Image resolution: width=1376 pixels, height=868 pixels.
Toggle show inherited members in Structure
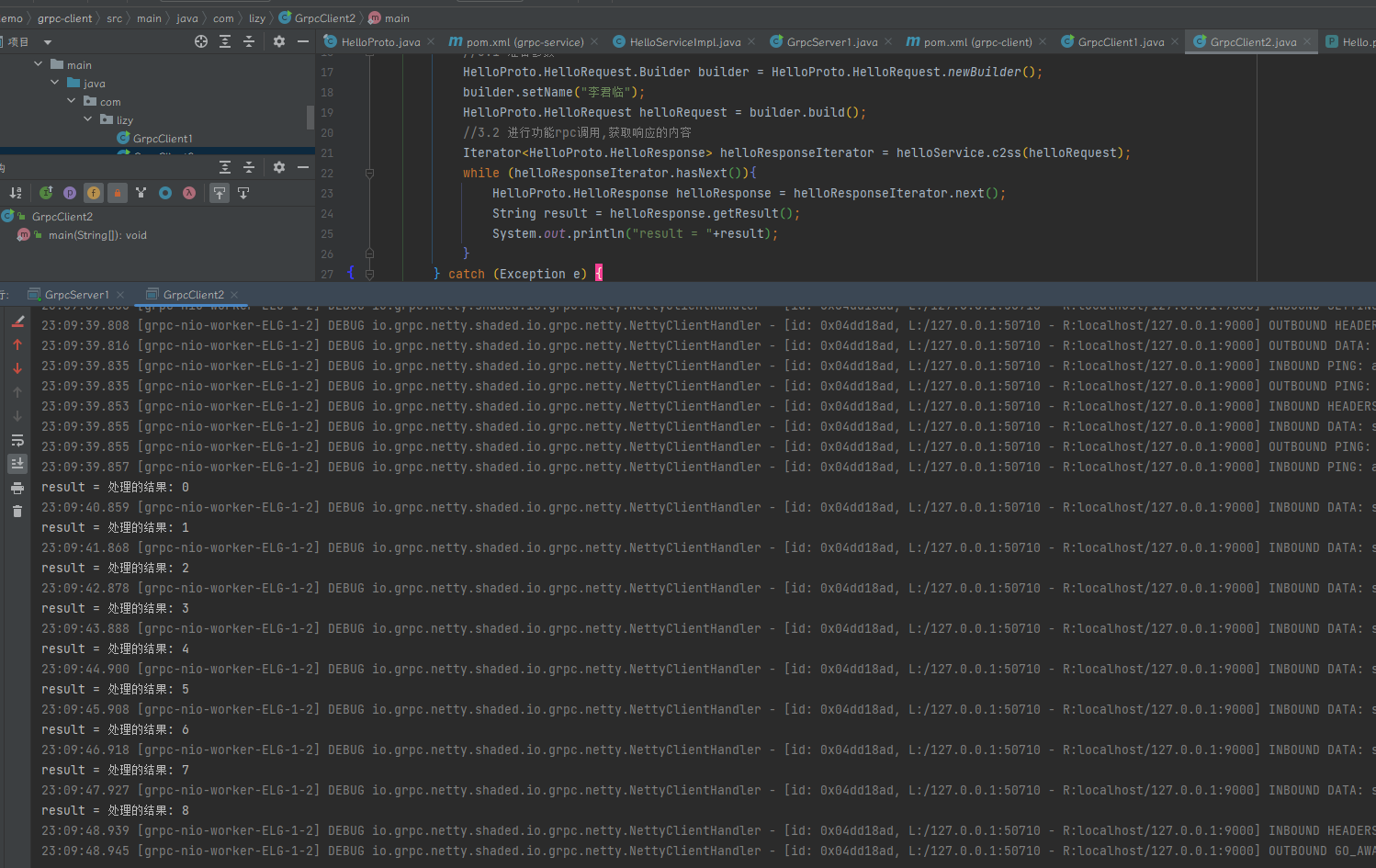46,193
